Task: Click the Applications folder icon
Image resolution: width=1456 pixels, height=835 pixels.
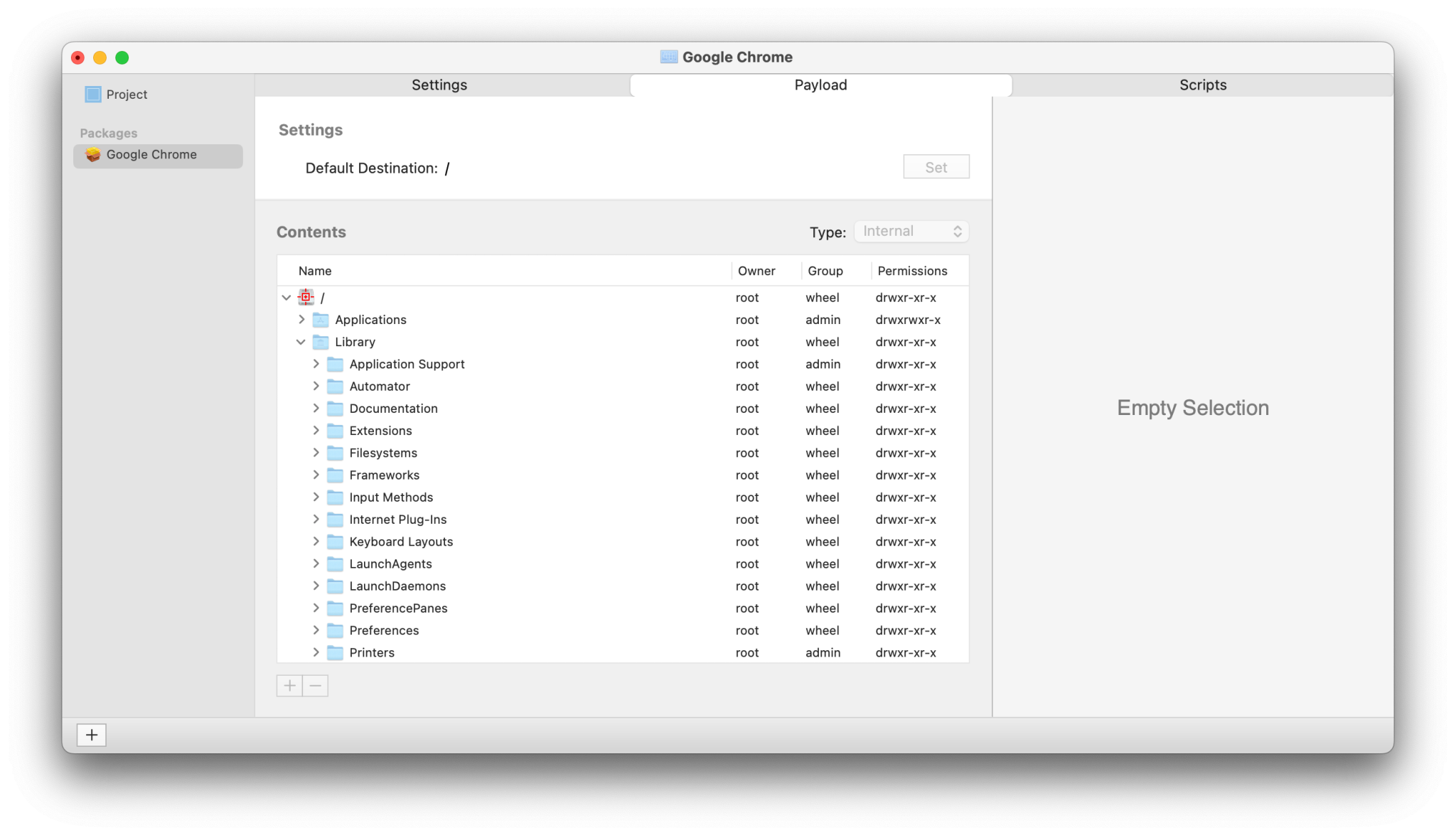Action: click(x=321, y=320)
